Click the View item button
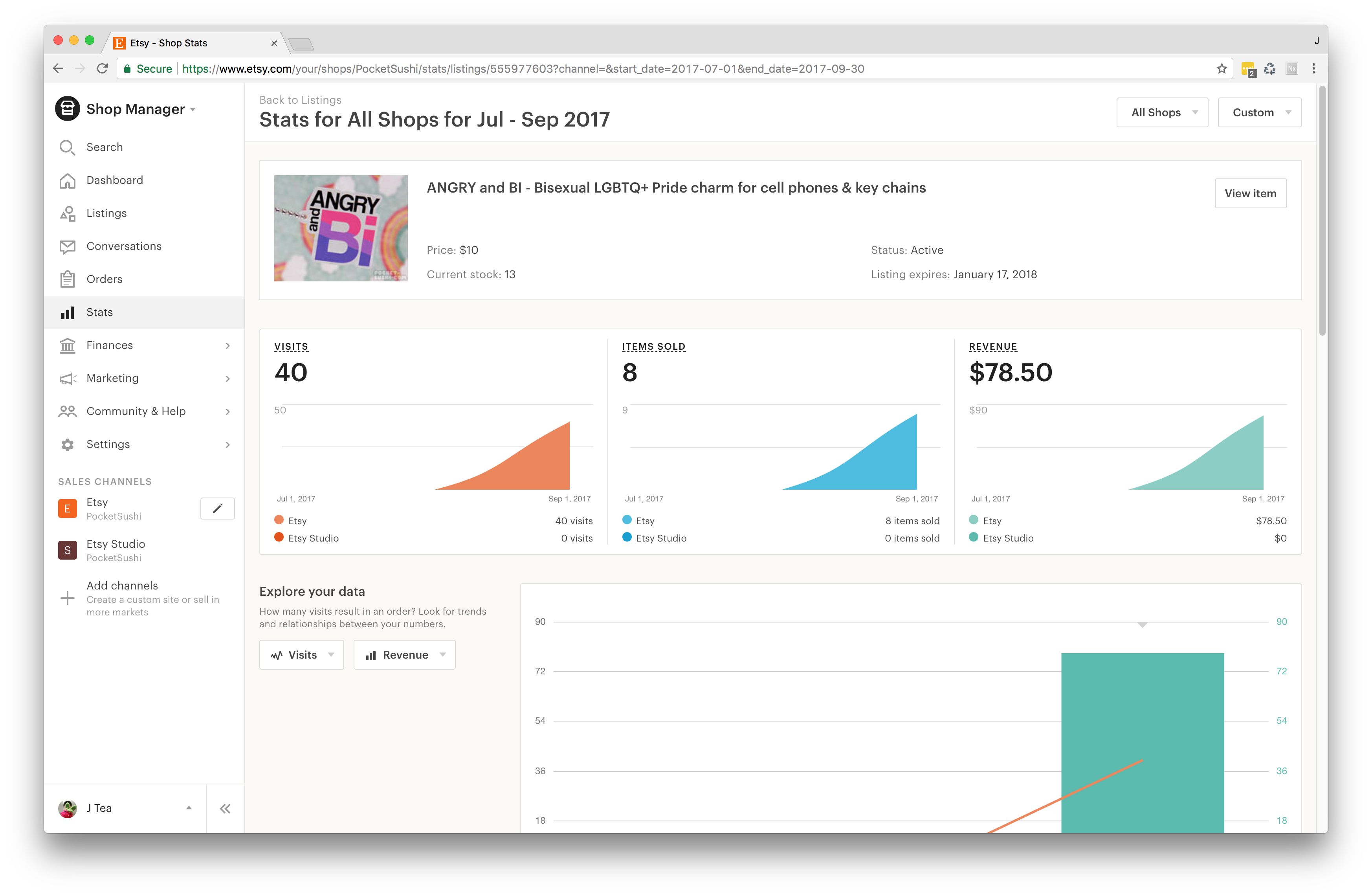This screenshot has height=896, width=1372. pyautogui.click(x=1250, y=193)
